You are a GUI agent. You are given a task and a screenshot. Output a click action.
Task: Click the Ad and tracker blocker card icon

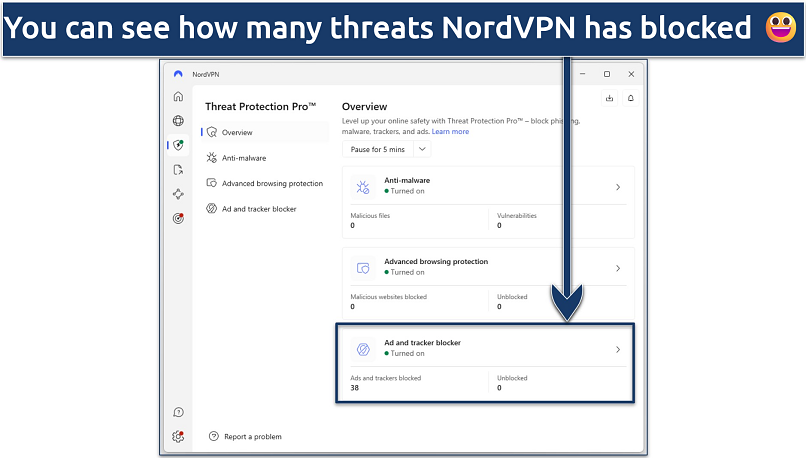pos(363,350)
